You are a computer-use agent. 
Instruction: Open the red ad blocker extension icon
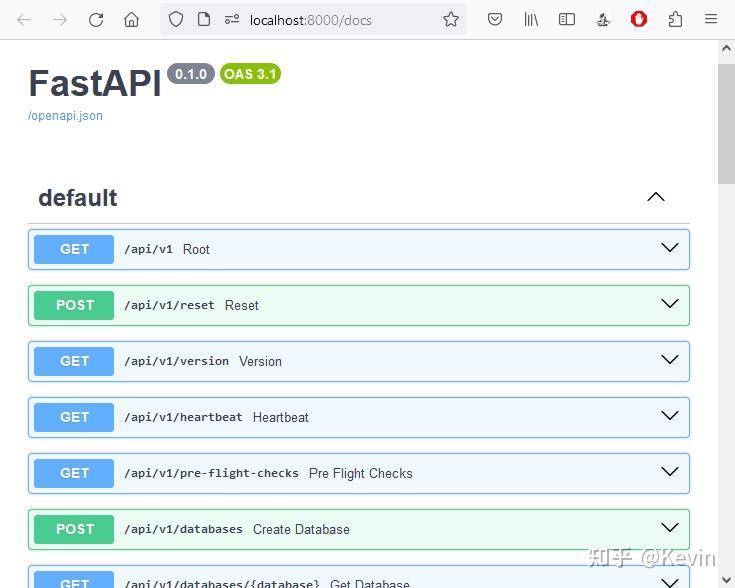(x=639, y=19)
